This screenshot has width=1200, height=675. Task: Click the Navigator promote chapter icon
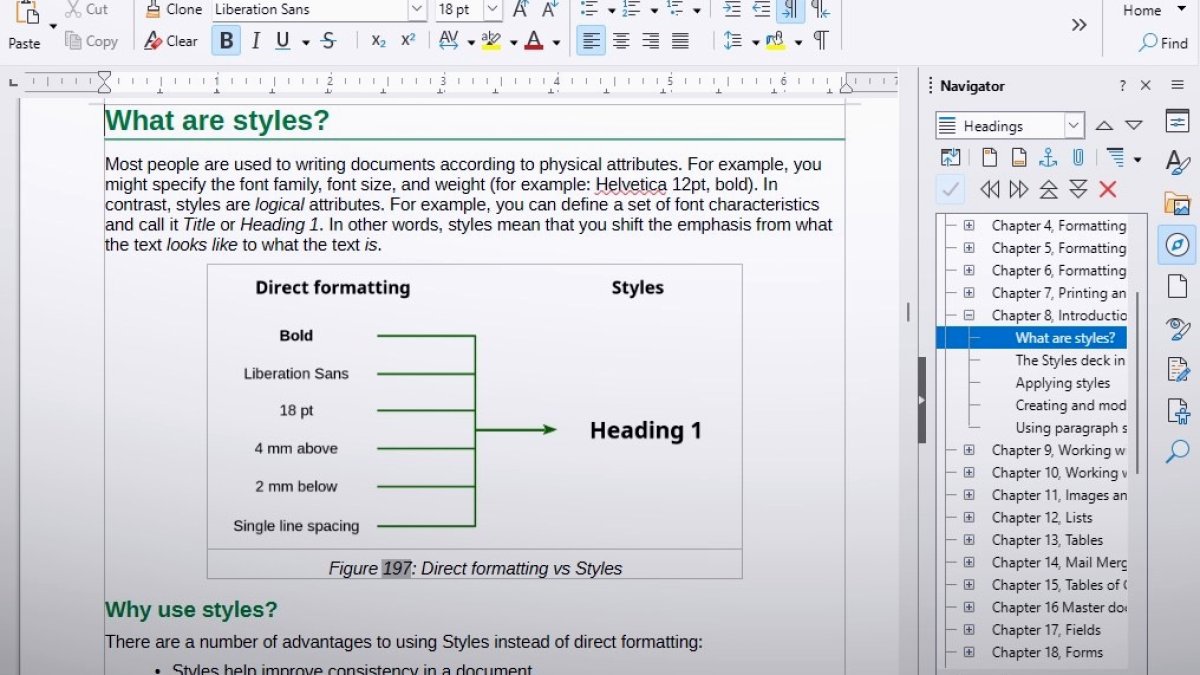[x=990, y=189]
